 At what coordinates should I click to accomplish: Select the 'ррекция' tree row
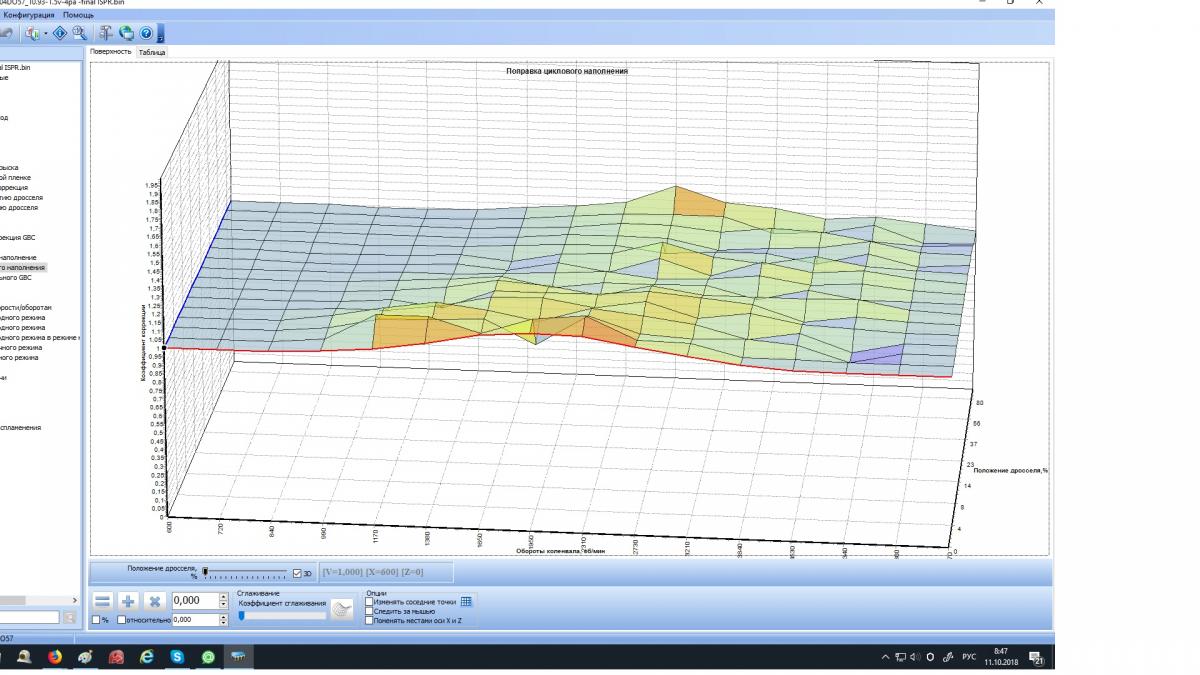[x=14, y=187]
